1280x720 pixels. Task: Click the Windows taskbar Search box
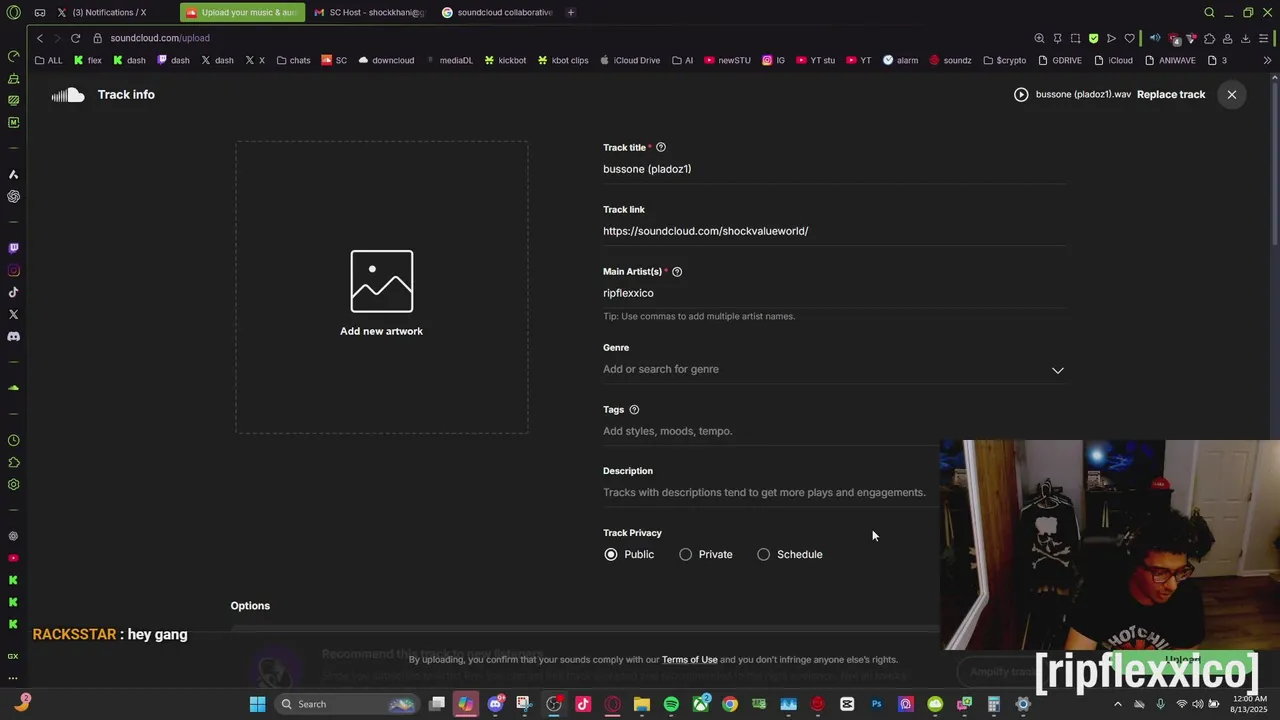(346, 704)
